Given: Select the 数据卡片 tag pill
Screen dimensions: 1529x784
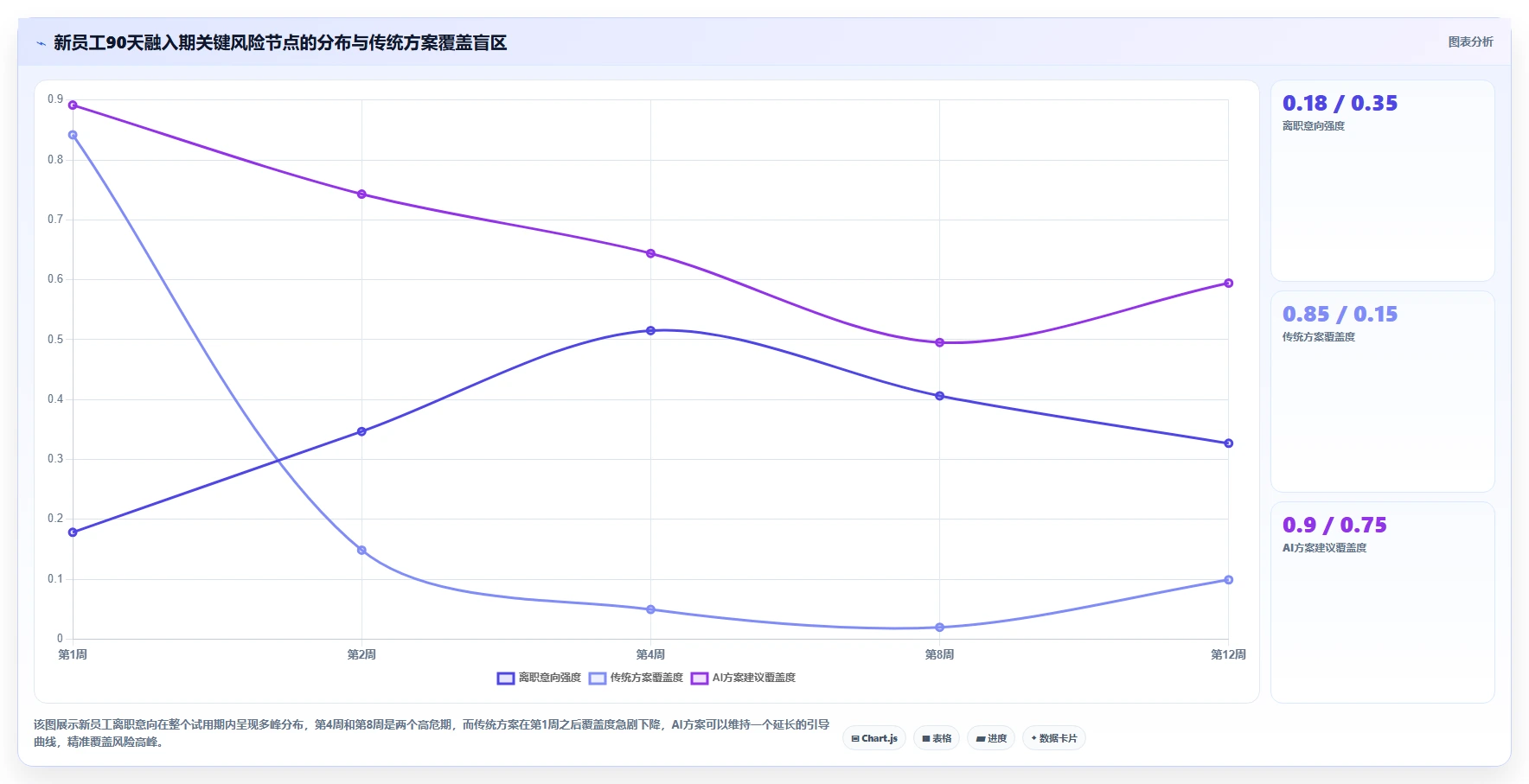Looking at the screenshot, I should point(1054,738).
